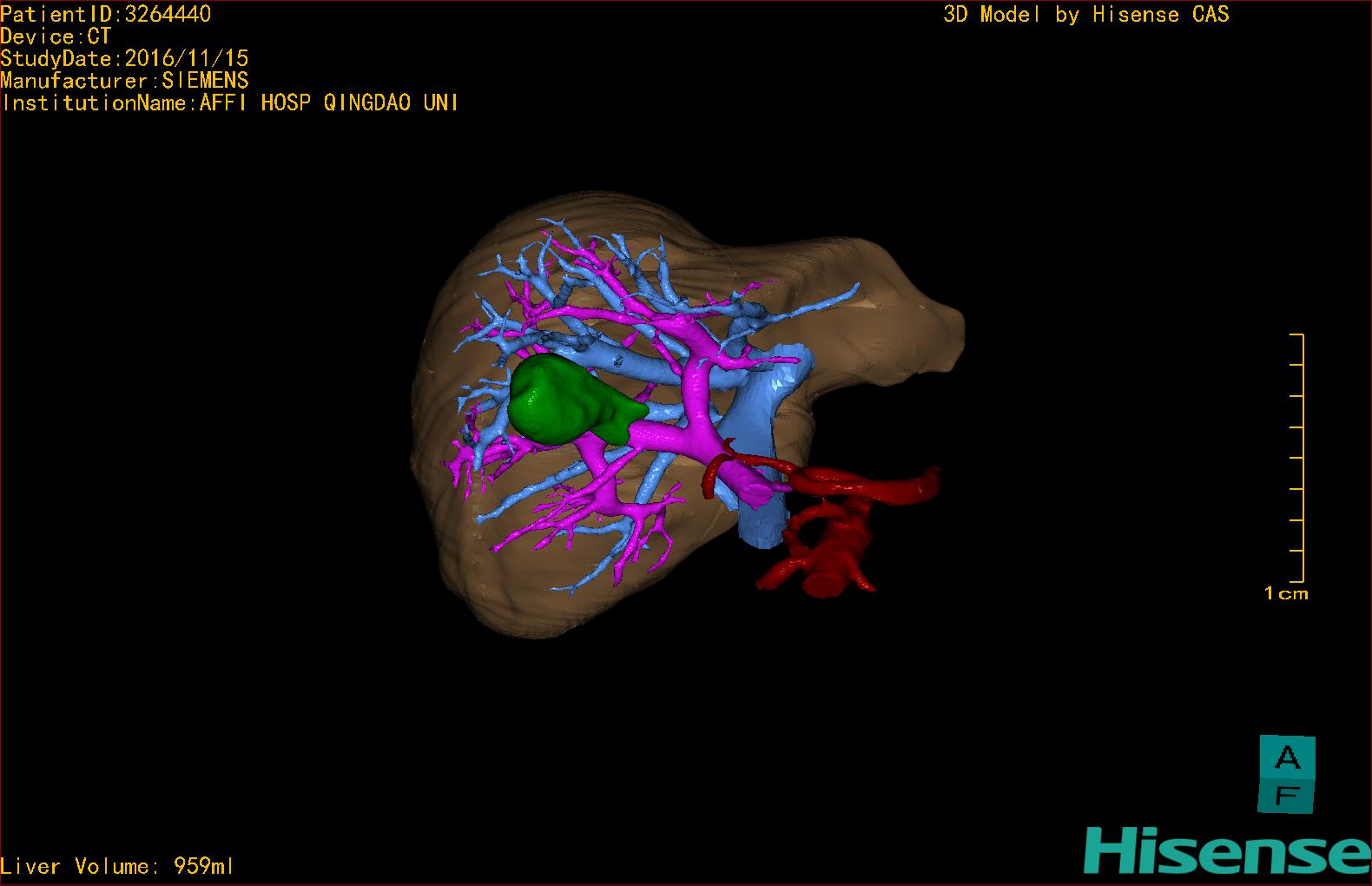
Task: Click the StudyDate:2016/11/15 text
Action: point(124,58)
